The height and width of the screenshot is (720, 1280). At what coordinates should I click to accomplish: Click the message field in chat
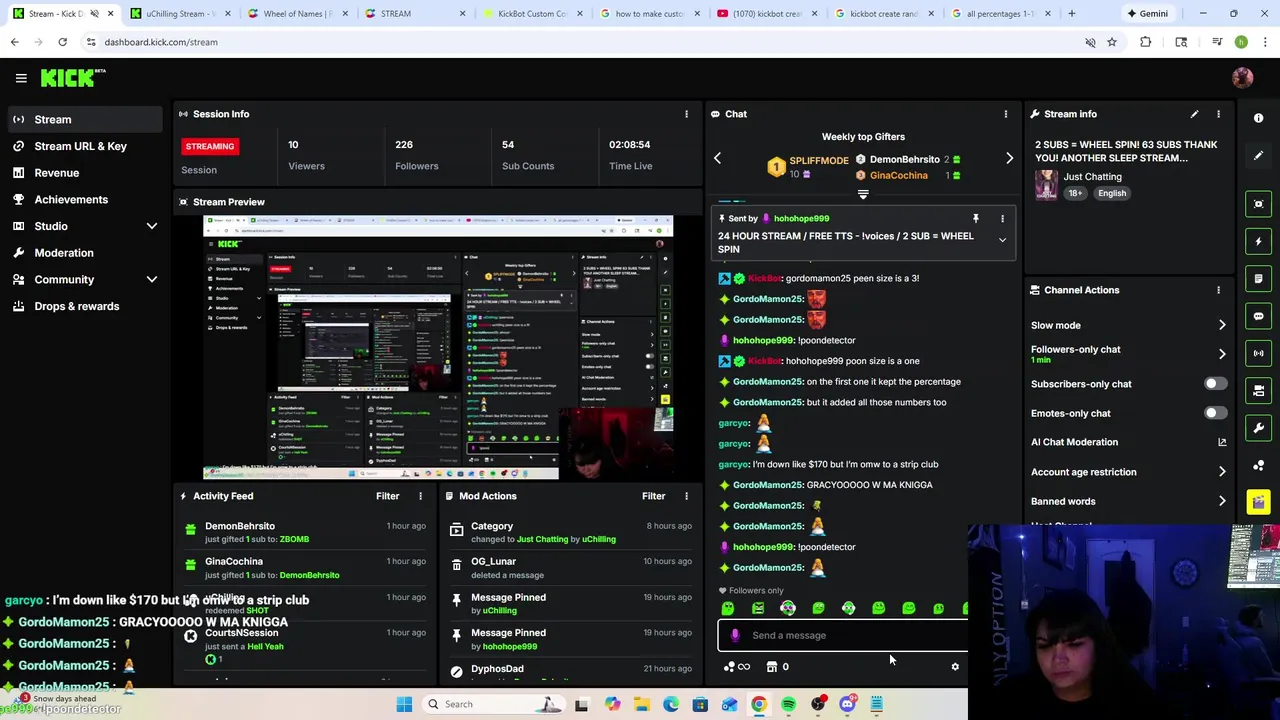tap(843, 635)
